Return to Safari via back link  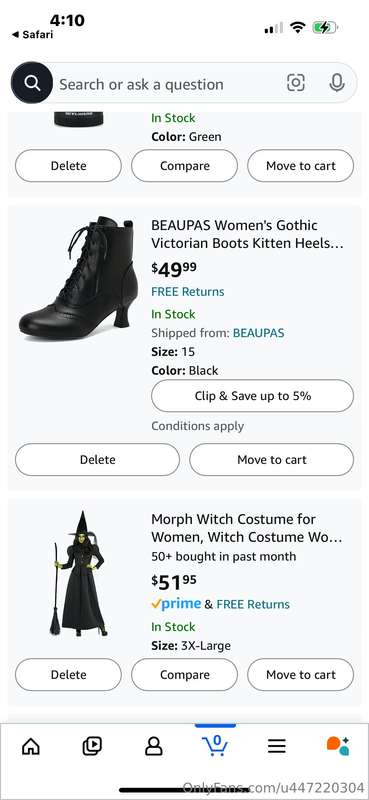pos(32,35)
